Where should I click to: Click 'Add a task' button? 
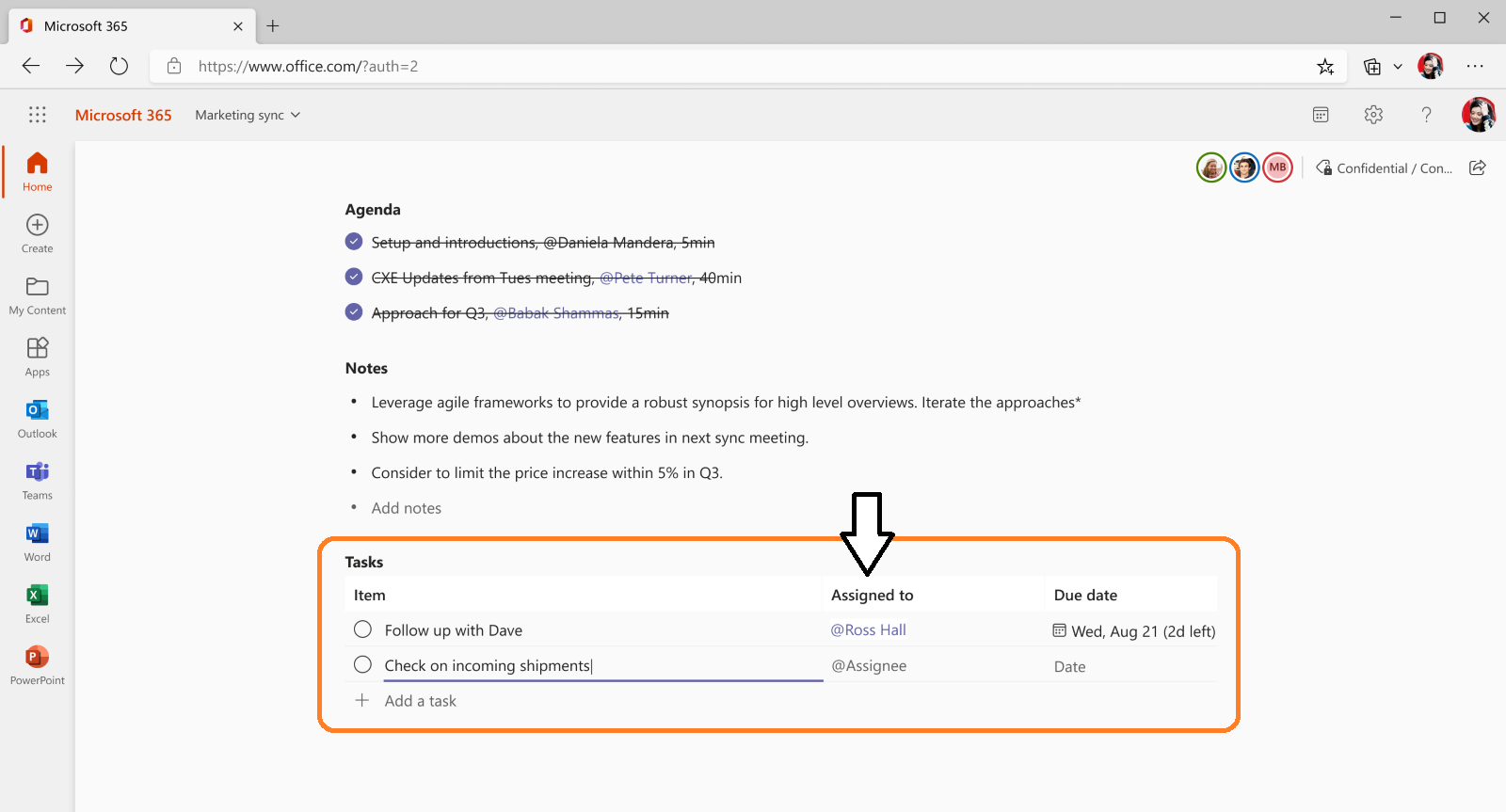pyautogui.click(x=420, y=701)
